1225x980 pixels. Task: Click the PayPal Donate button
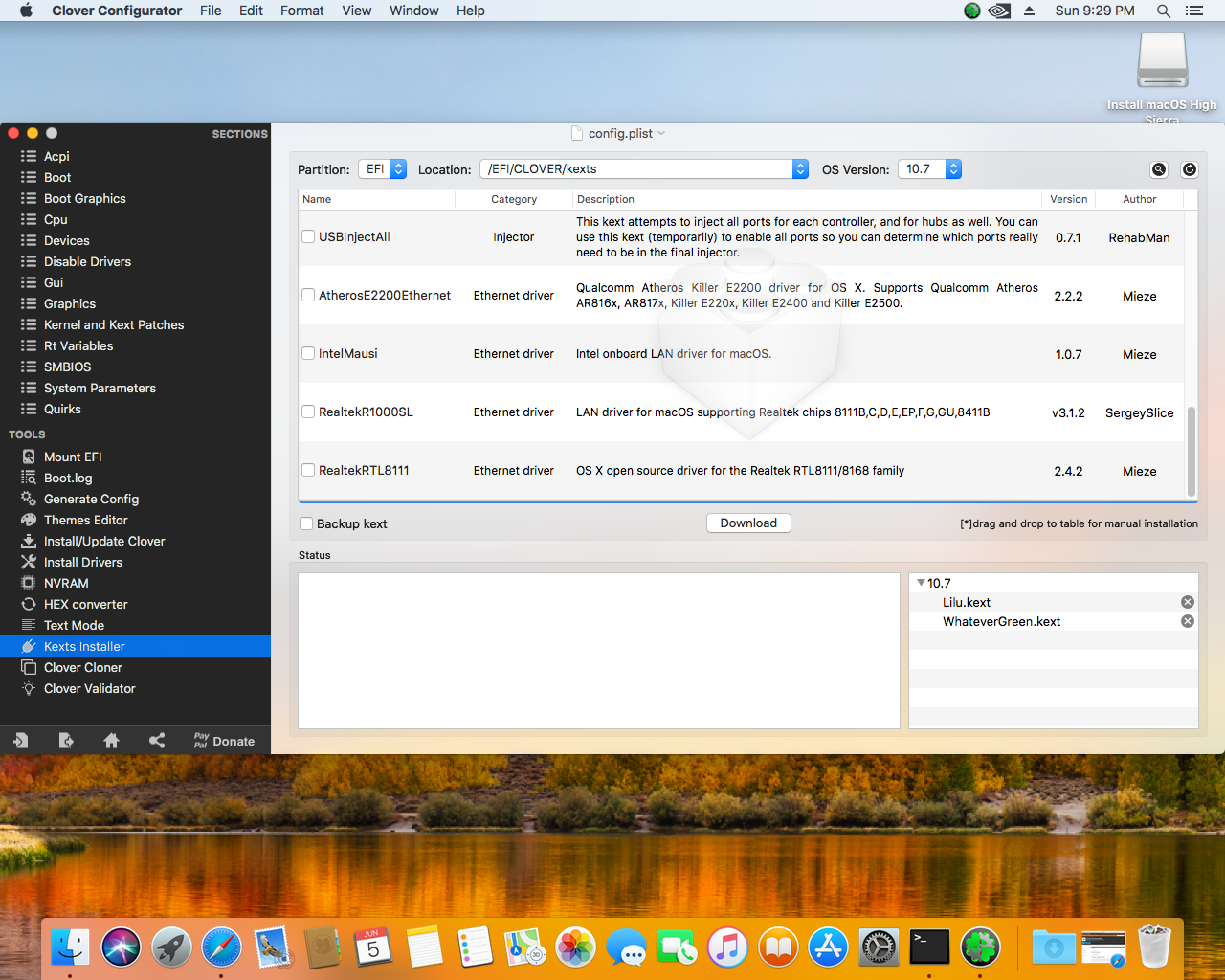[x=224, y=741]
